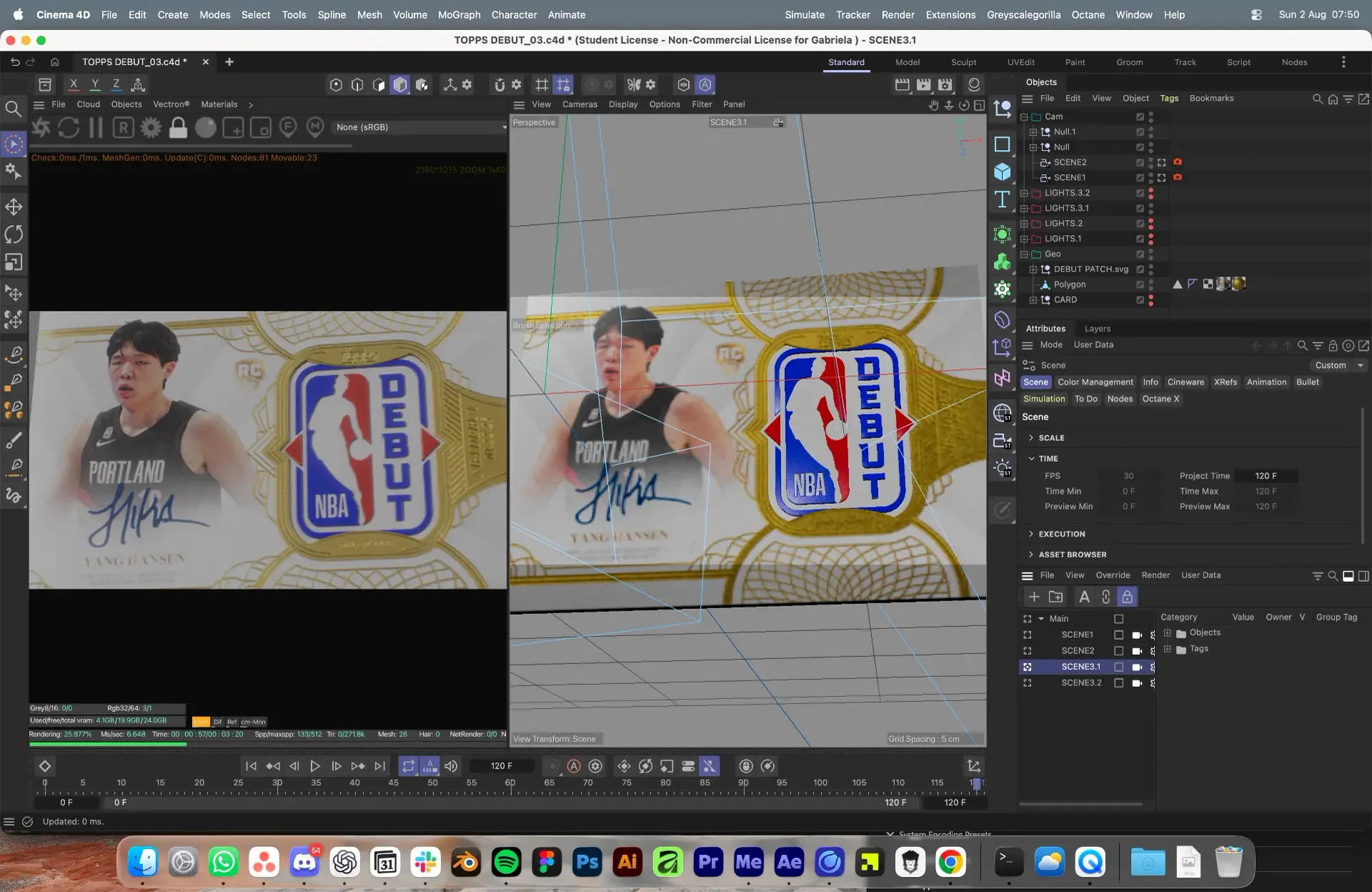Open the Blender app in the Dock
Screen dimensions: 1372x892
[466, 862]
